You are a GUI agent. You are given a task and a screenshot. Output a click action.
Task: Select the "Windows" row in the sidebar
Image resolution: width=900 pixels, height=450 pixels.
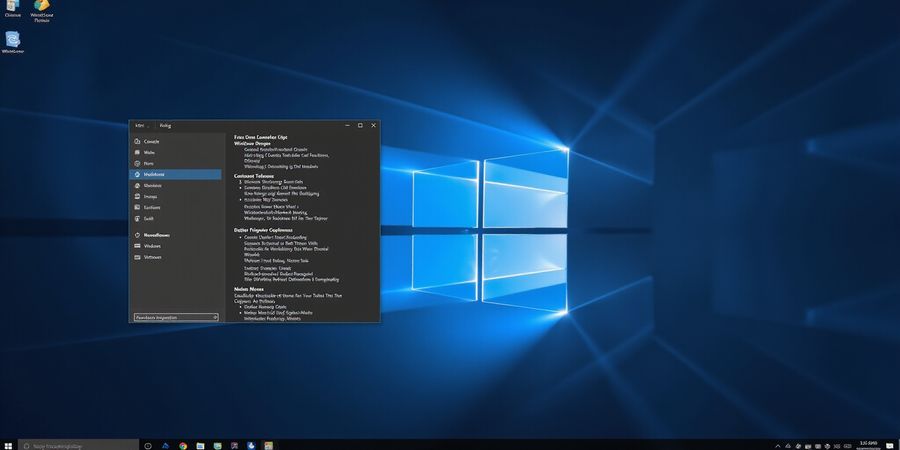[x=176, y=246]
